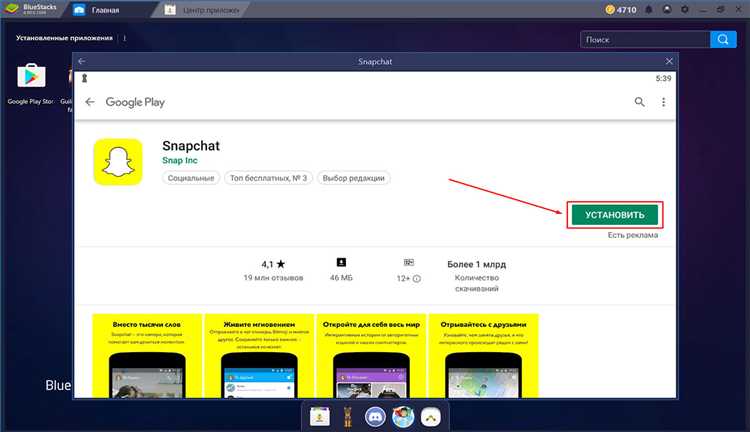Image resolution: width=750 pixels, height=432 pixels.
Task: Open the Установленные приложения options menu
Action: point(124,38)
